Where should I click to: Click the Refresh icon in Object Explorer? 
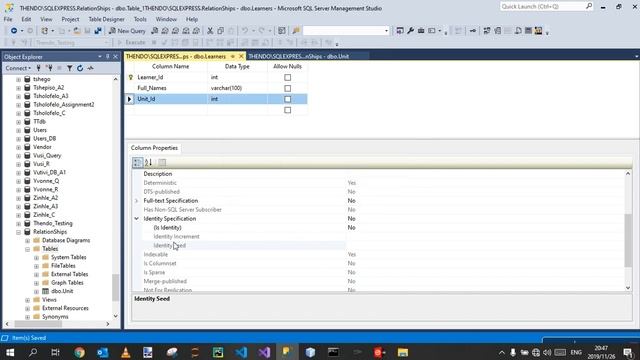coord(80,68)
